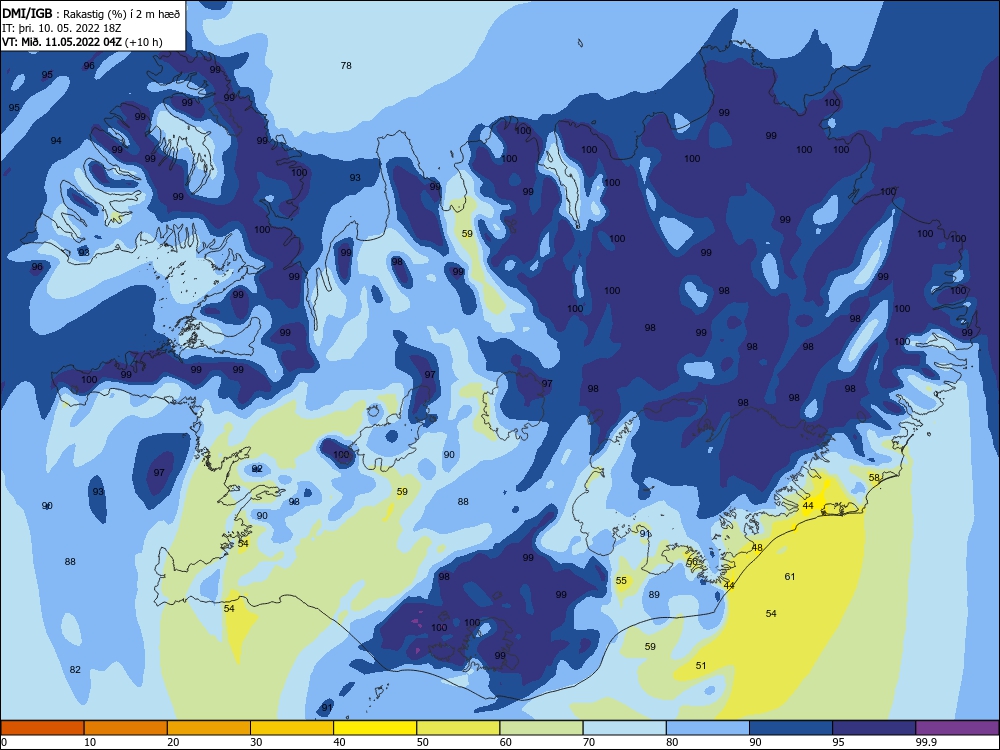Viewport: 1000px width, 750px height.
Task: Click the orange 10–20 legend swatch
Action: (x=126, y=728)
